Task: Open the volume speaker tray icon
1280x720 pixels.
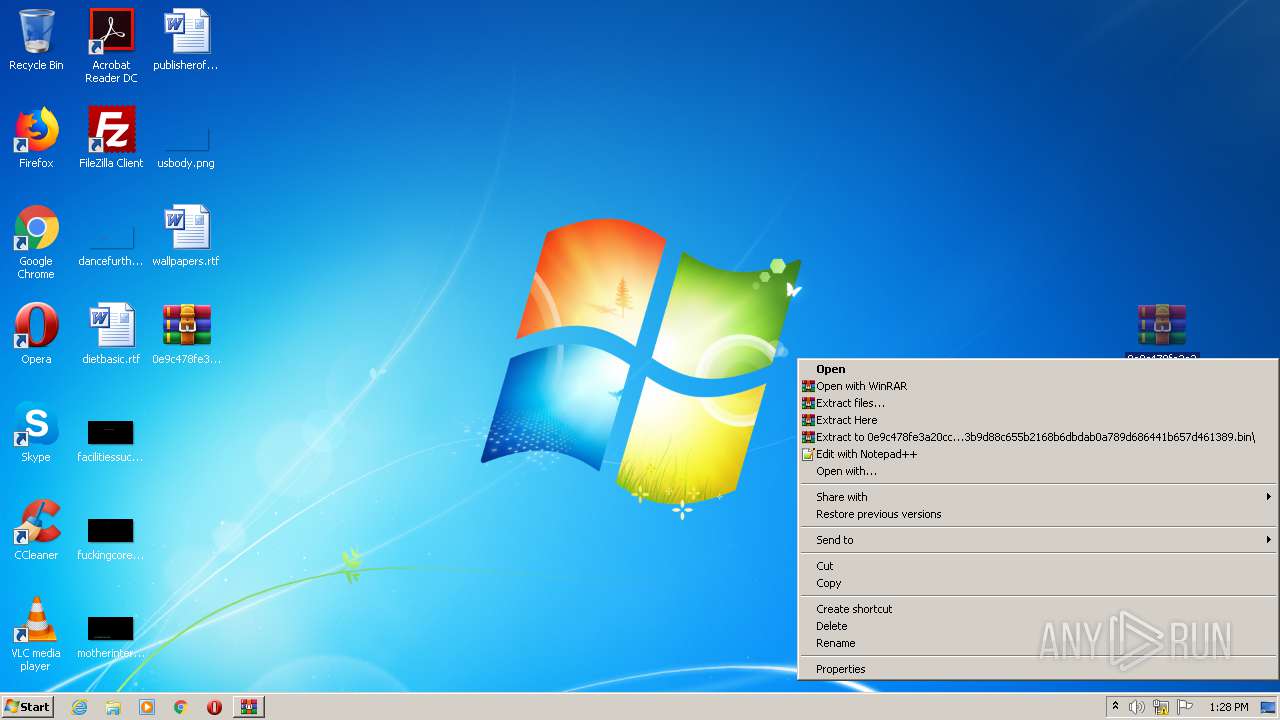Action: coord(1137,707)
